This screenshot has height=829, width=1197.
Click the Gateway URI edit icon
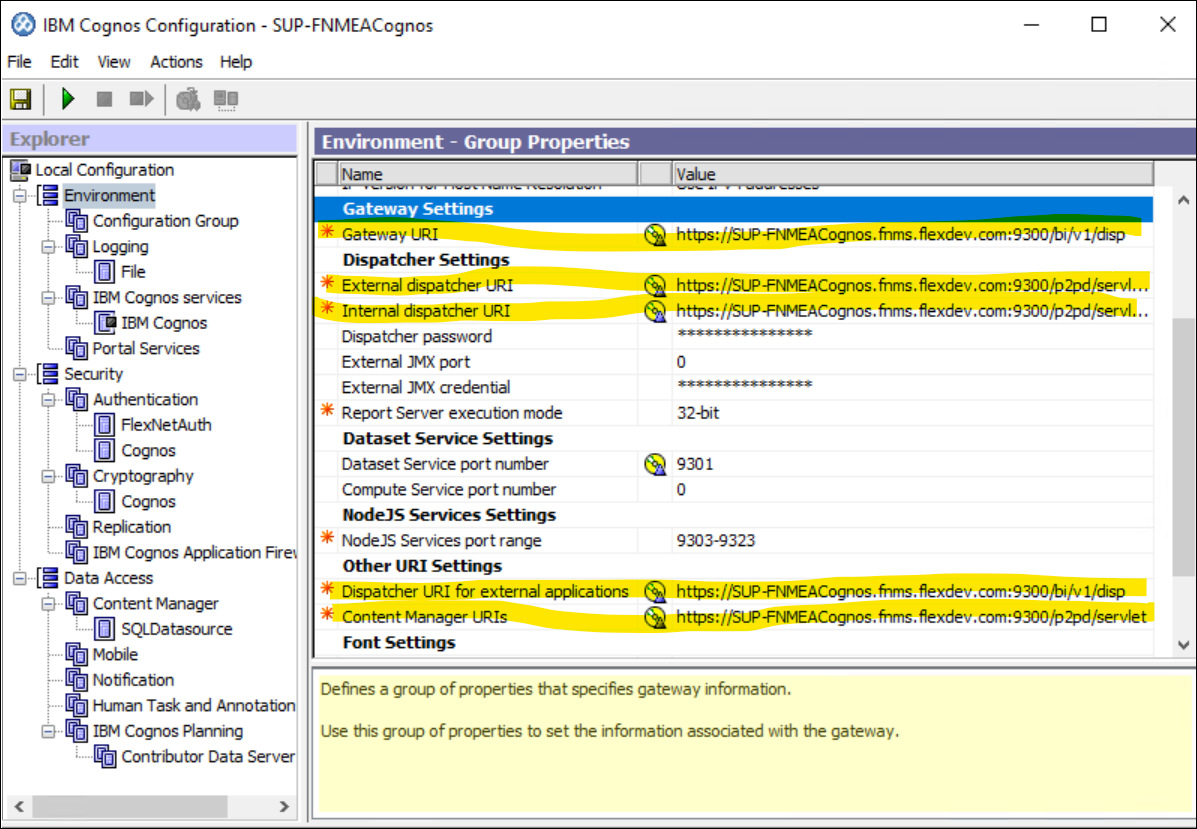point(655,234)
